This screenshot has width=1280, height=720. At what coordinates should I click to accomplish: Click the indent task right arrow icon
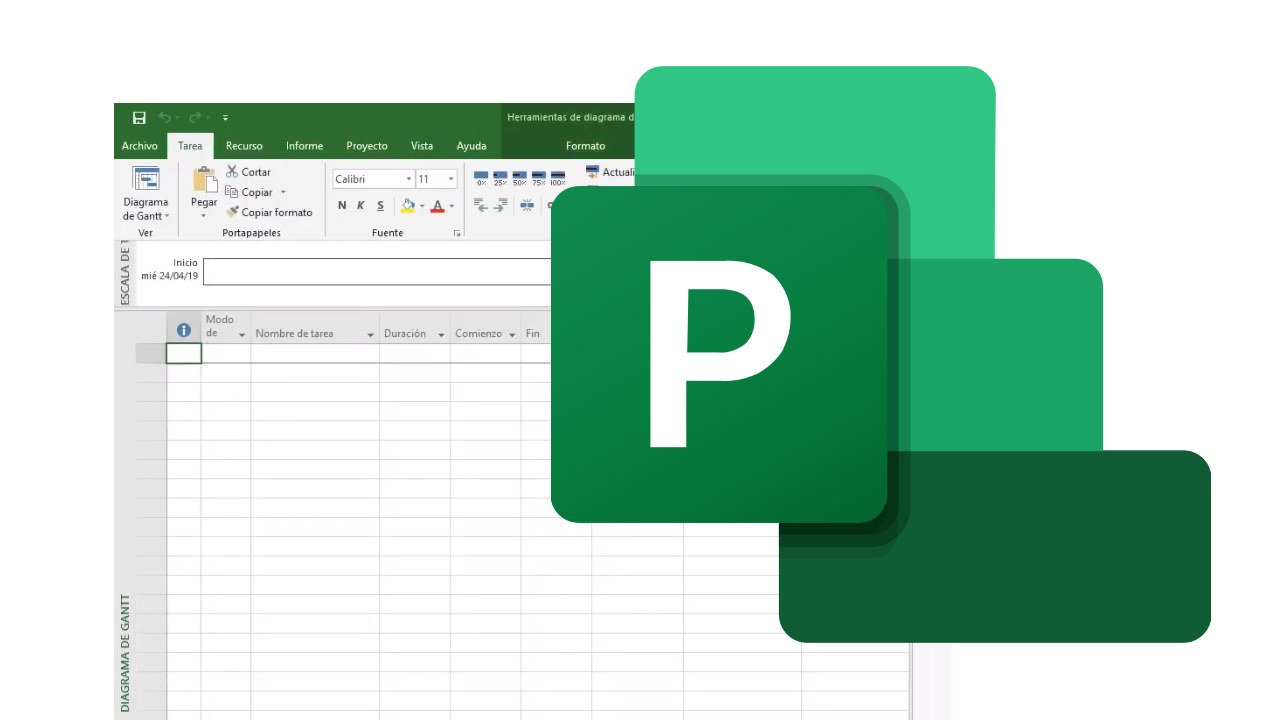[x=499, y=205]
